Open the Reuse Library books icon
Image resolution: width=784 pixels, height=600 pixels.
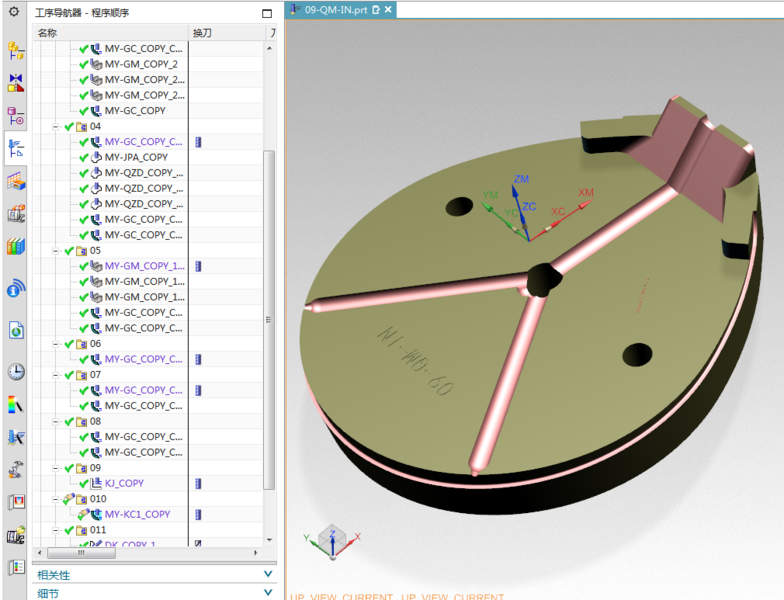tap(16, 246)
